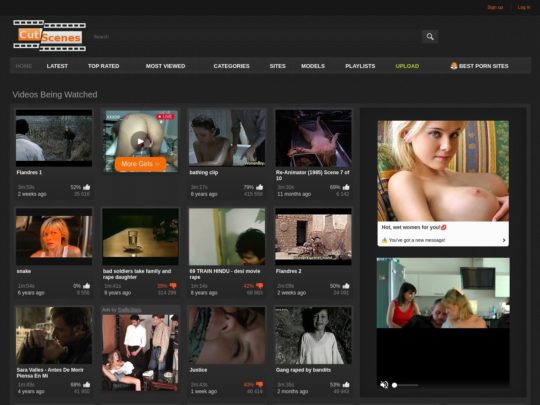Open the Sites menu item
This screenshot has height=405, width=540.
[x=278, y=66]
